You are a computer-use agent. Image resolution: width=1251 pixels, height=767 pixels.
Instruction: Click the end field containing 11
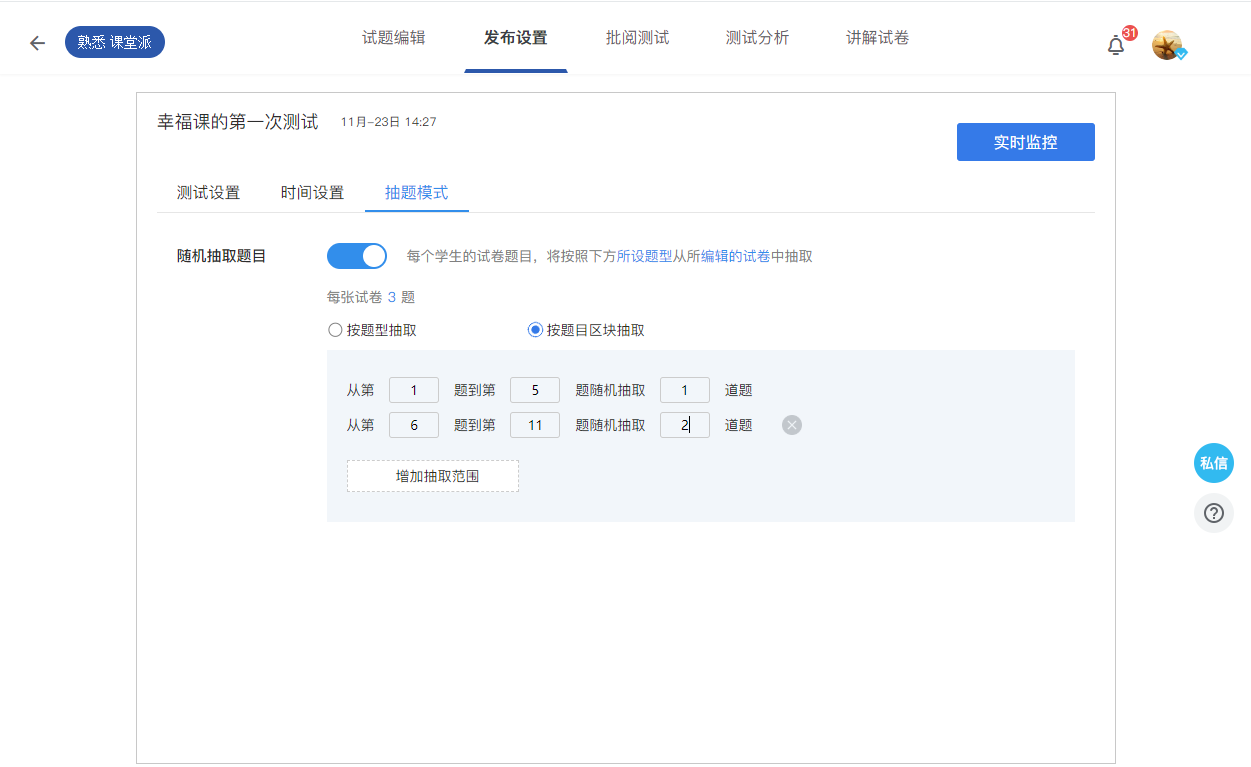(535, 425)
